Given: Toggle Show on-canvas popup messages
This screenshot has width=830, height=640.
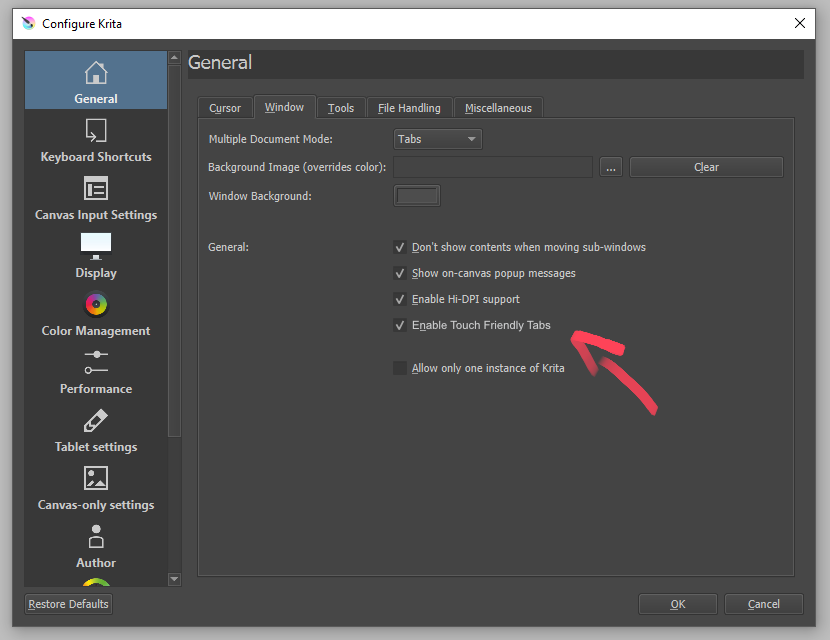Looking at the screenshot, I should 400,273.
